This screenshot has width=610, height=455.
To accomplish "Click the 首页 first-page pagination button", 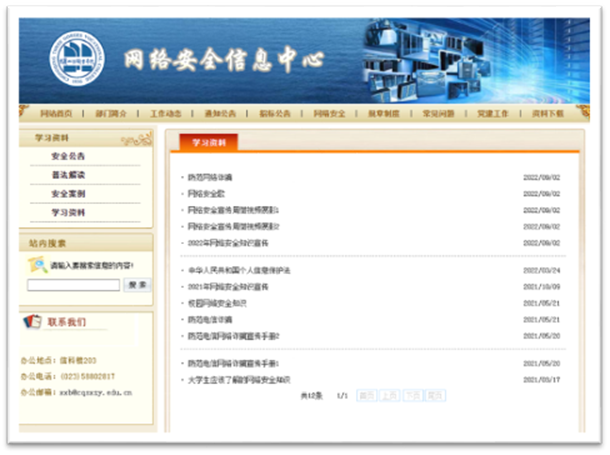I will coord(367,396).
